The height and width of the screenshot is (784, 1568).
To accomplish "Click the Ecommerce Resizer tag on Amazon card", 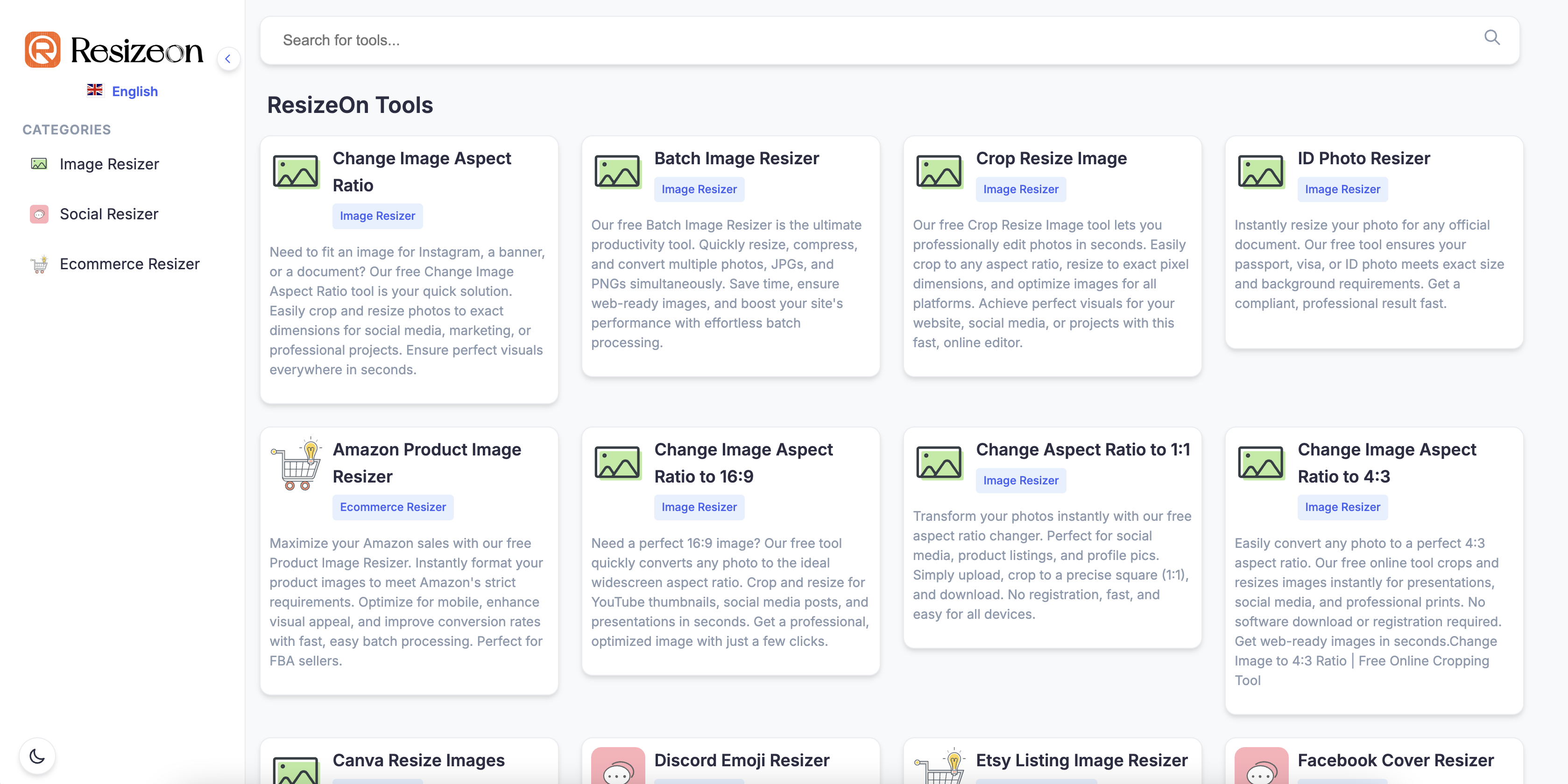I will point(393,507).
